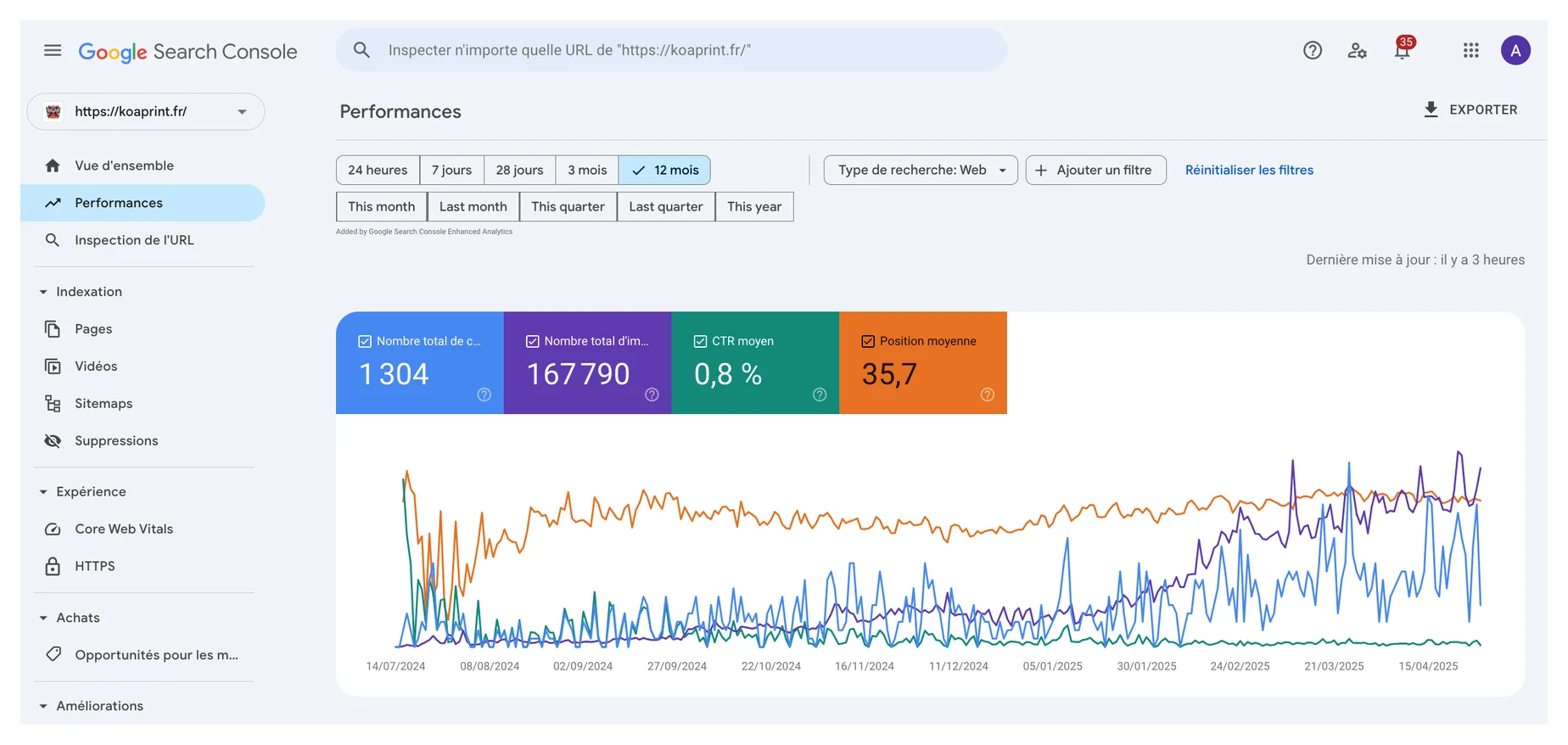Open the hamburger main menu
The width and height of the screenshot is (1568, 745).
click(x=53, y=50)
